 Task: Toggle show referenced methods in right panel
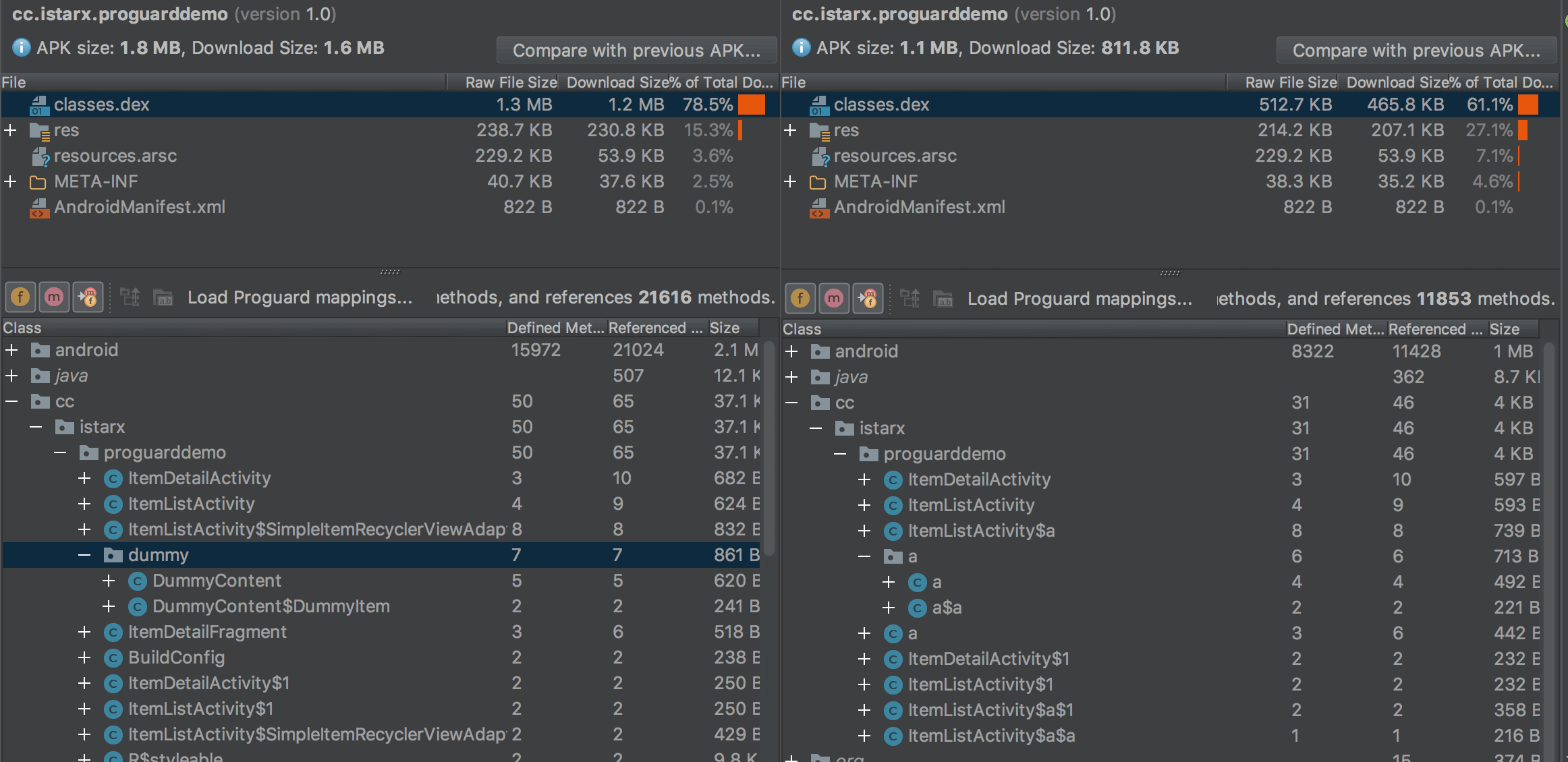[x=868, y=299]
